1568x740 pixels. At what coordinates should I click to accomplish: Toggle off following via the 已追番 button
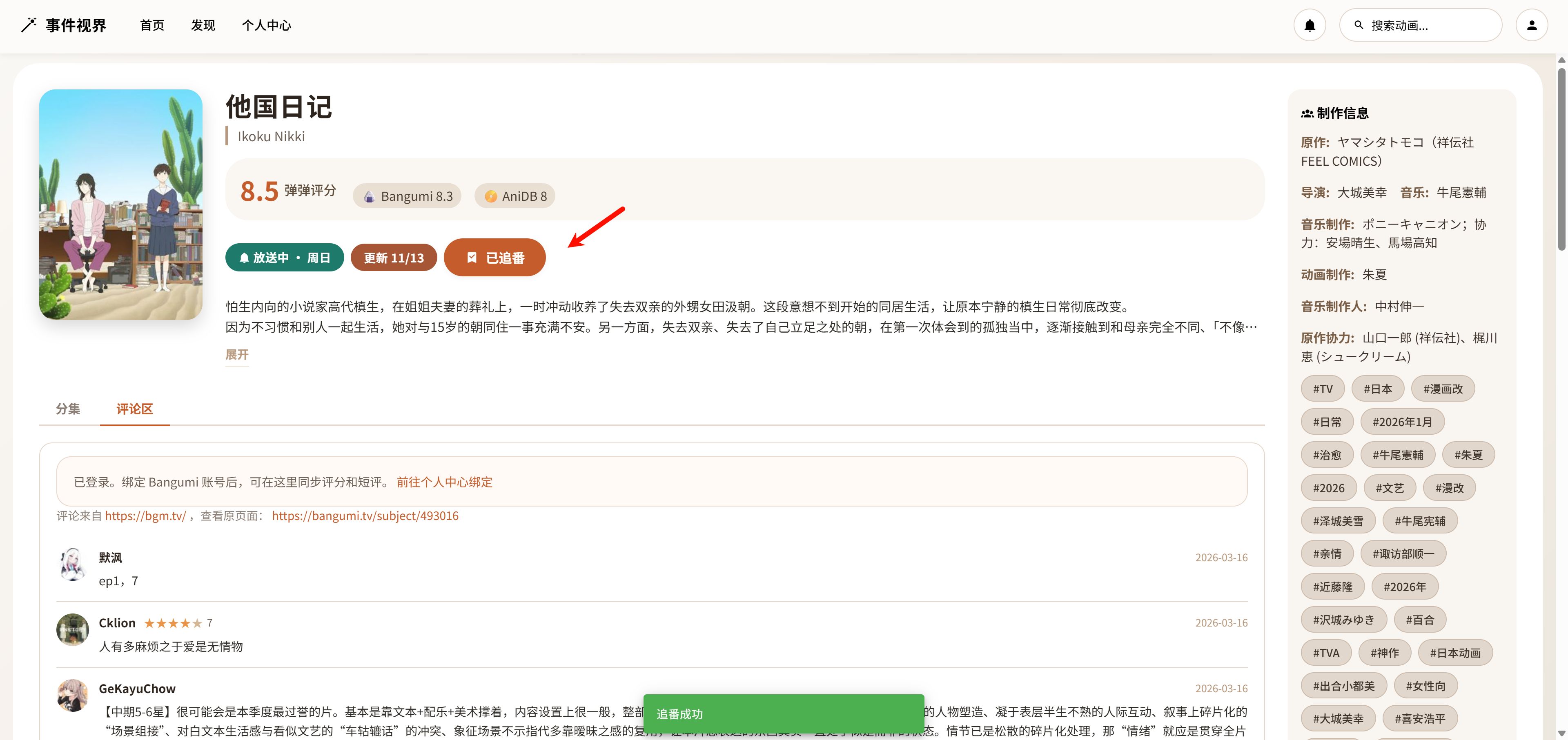(494, 257)
